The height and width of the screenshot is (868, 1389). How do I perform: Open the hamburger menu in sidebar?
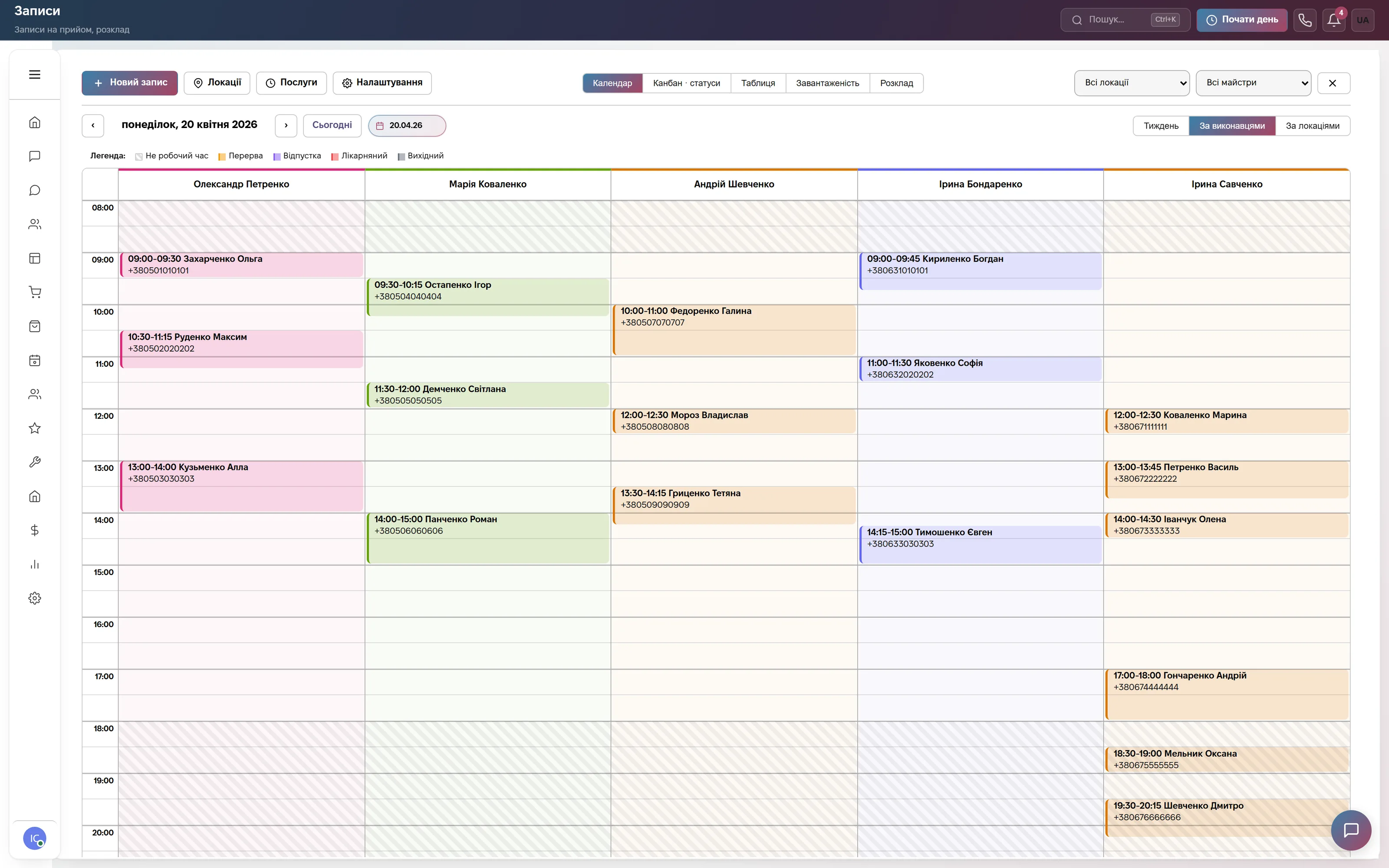coord(34,75)
